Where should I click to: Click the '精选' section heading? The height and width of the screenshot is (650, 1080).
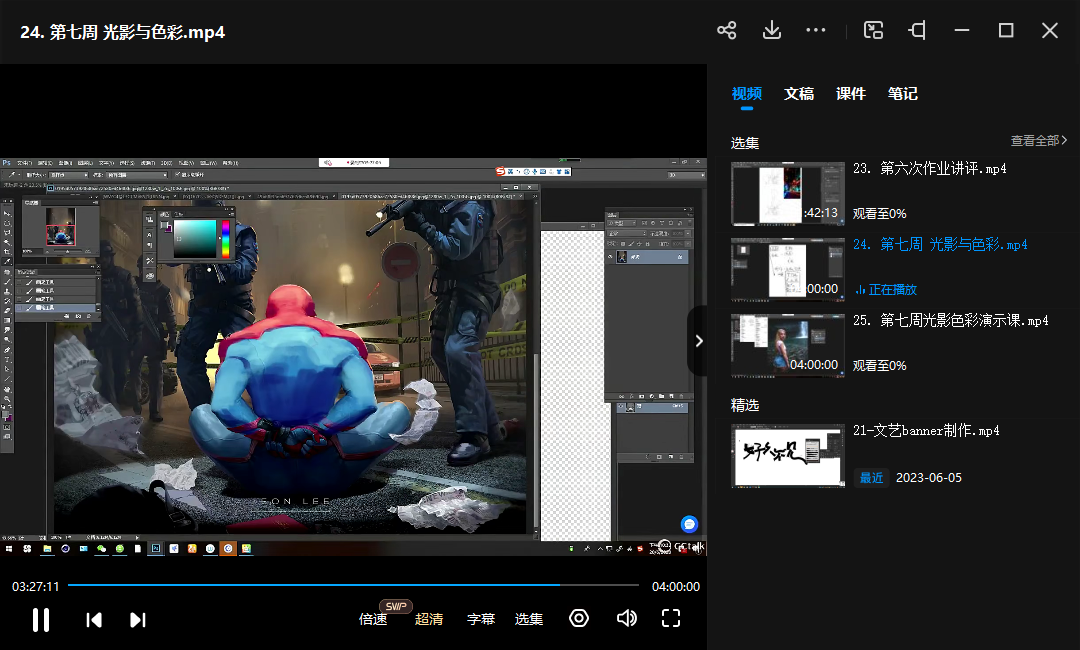pyautogui.click(x=745, y=405)
